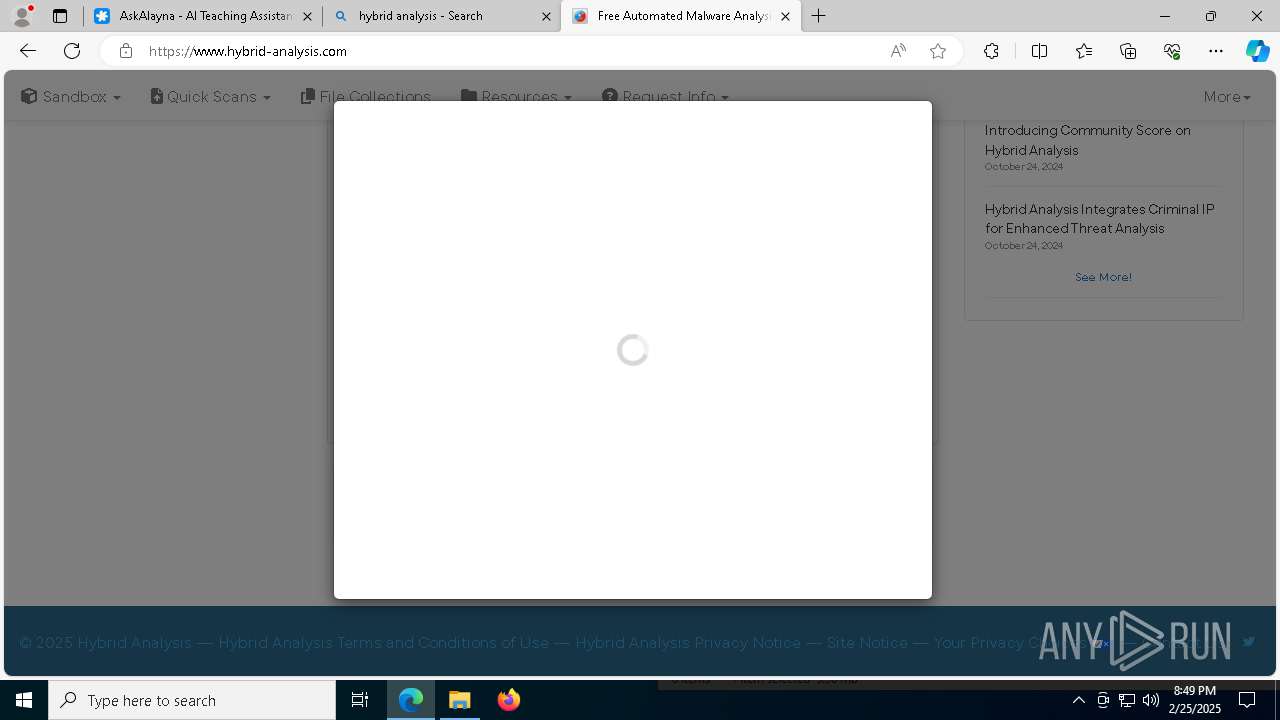Expand the Quick Scans dropdown
Viewport: 1280px width, 720px height.
(x=211, y=97)
